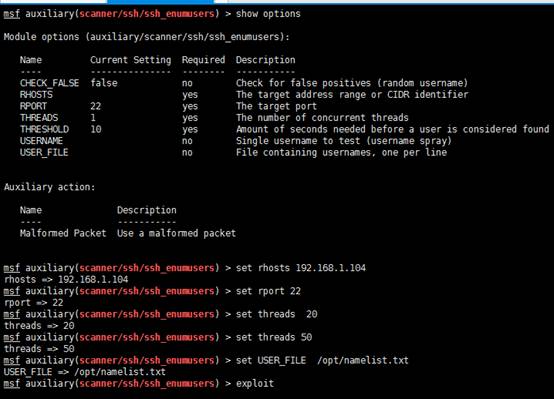Image resolution: width=554 pixels, height=399 pixels.
Task: Select the 'rhosts => 192.168.1.104' output line
Action: click(x=66, y=280)
